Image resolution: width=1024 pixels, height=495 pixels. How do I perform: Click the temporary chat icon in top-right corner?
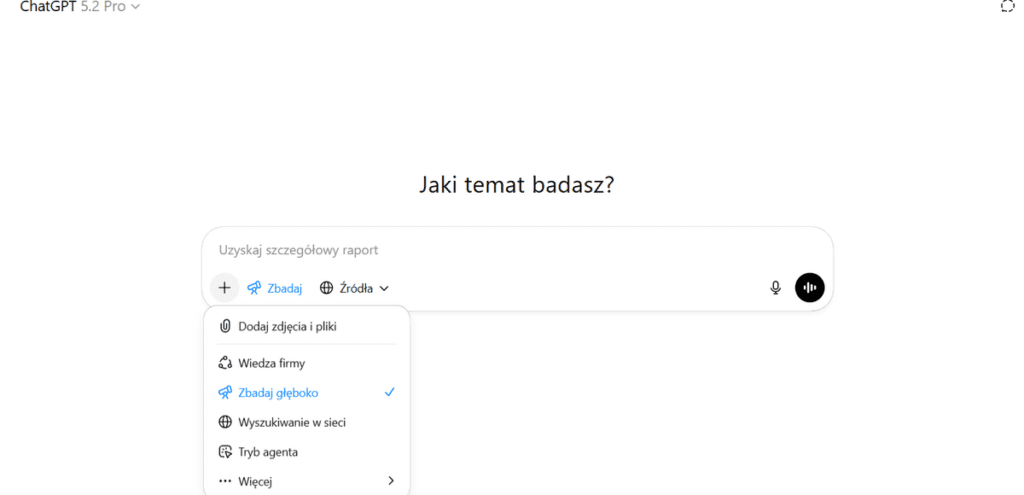pyautogui.click(x=1007, y=6)
